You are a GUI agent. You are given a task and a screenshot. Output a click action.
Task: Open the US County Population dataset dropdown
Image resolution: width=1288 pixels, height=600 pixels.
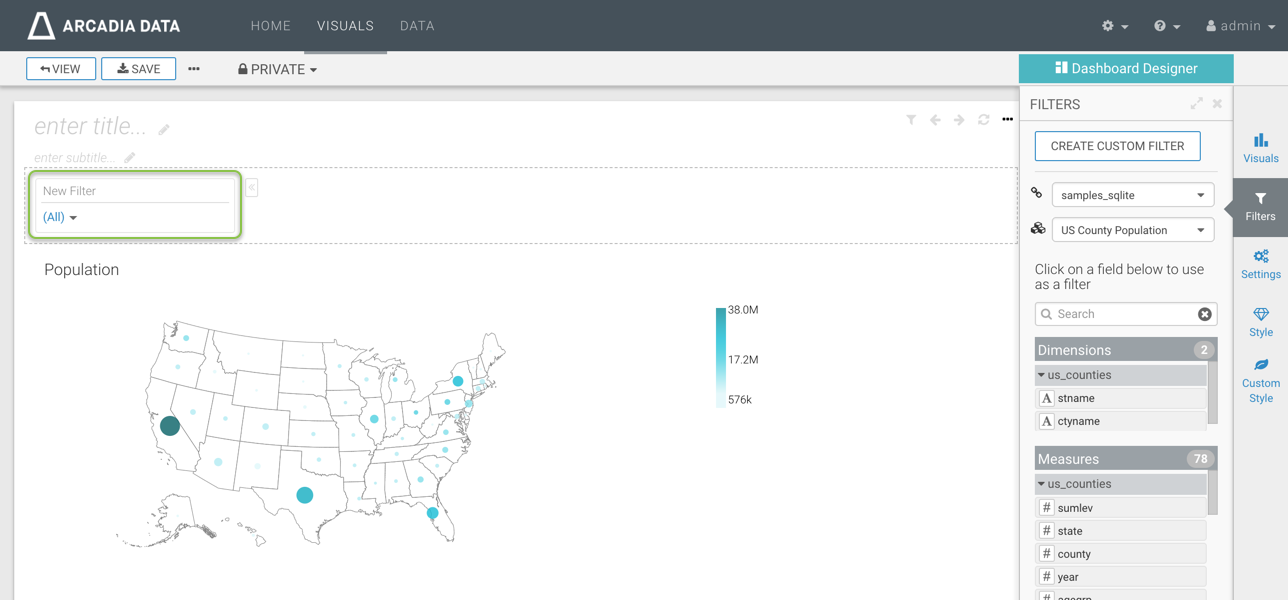(1132, 230)
